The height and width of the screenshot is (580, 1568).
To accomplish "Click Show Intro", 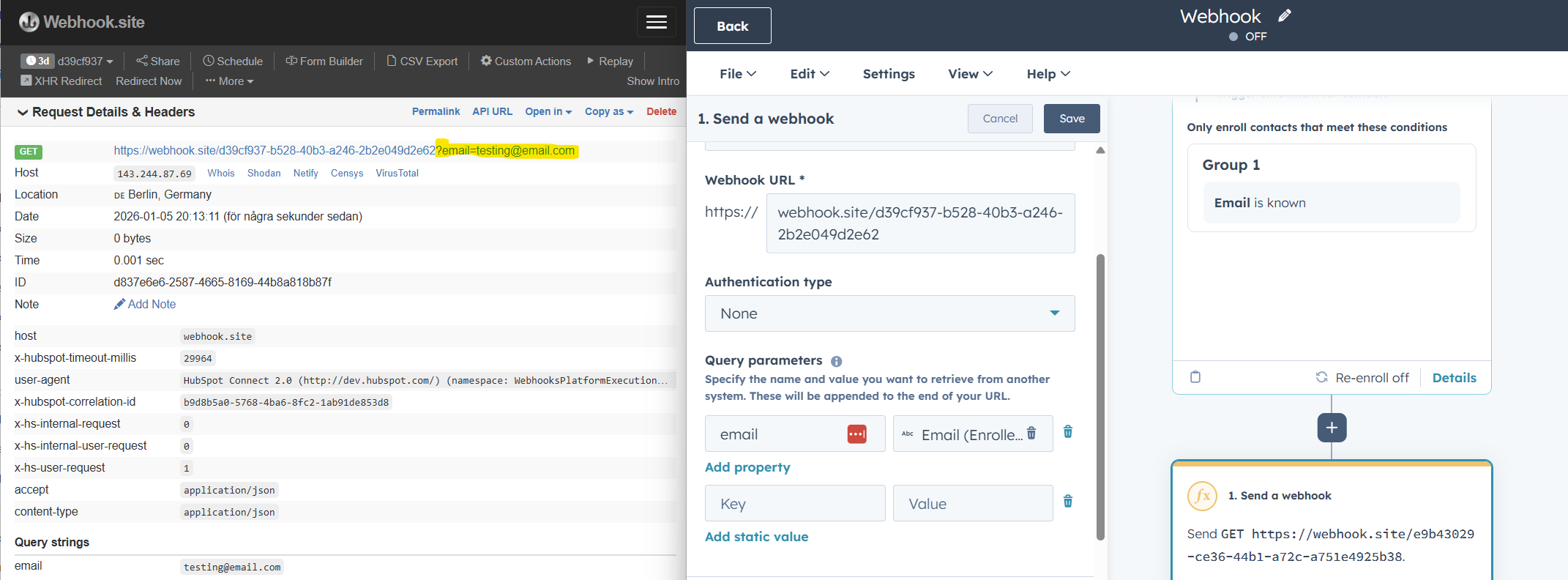I will 653,81.
